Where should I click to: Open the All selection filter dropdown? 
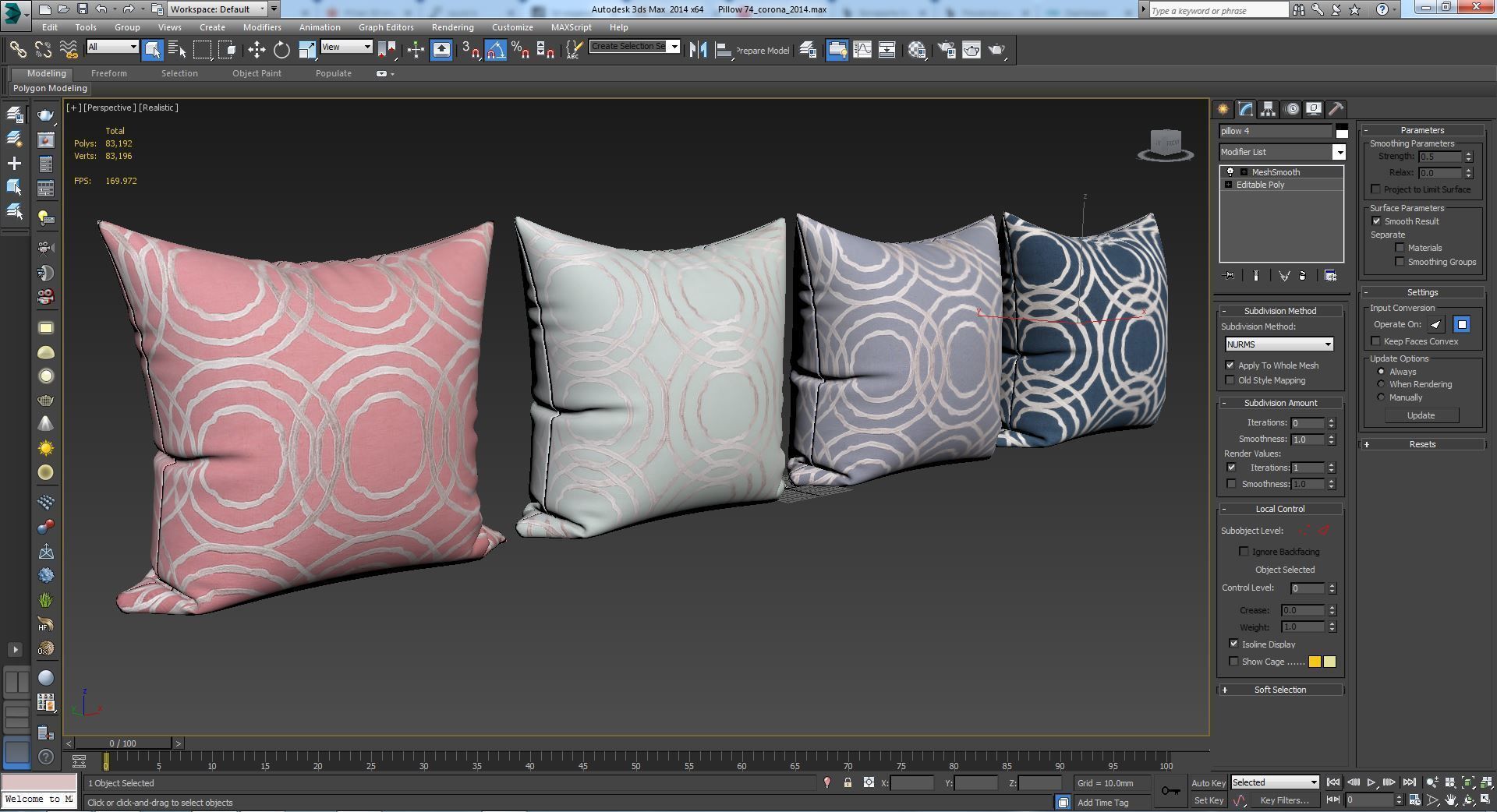click(x=112, y=47)
